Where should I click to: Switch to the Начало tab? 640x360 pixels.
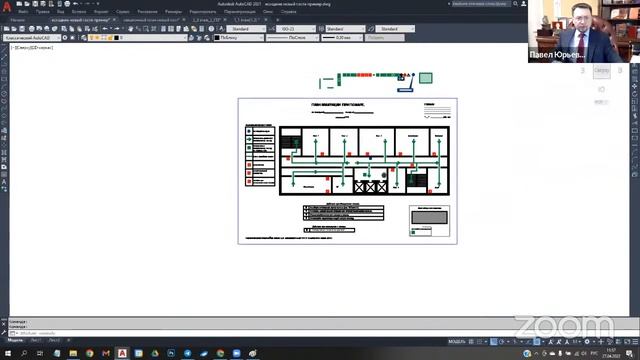pos(18,20)
